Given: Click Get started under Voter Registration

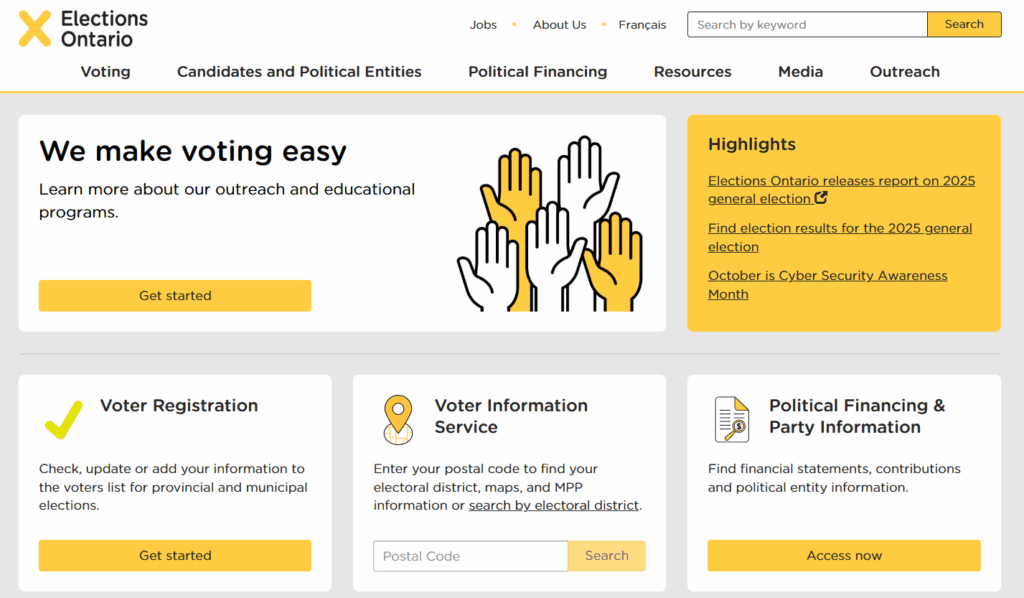Looking at the screenshot, I should (175, 556).
